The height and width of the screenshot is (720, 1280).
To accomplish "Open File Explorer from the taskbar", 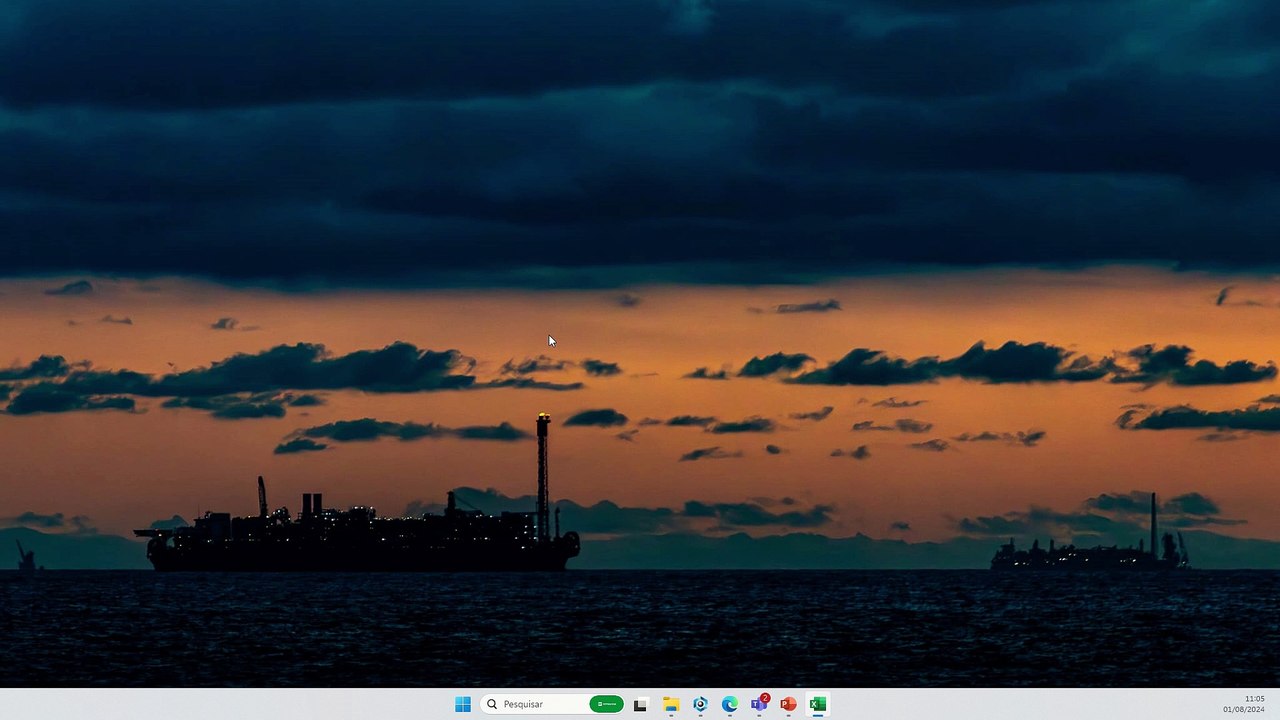I will click(x=671, y=704).
